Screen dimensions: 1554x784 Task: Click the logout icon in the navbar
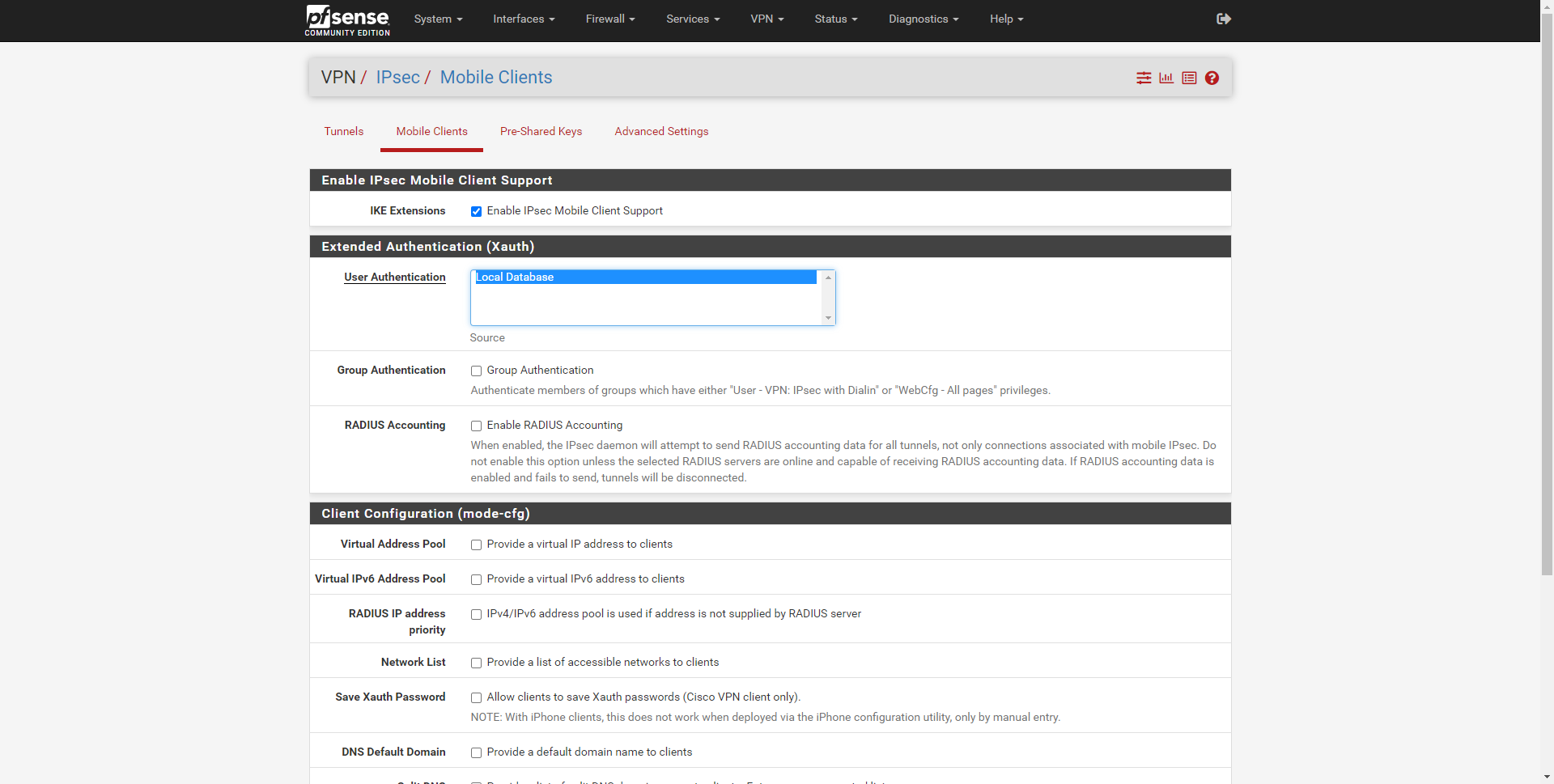tap(1224, 19)
